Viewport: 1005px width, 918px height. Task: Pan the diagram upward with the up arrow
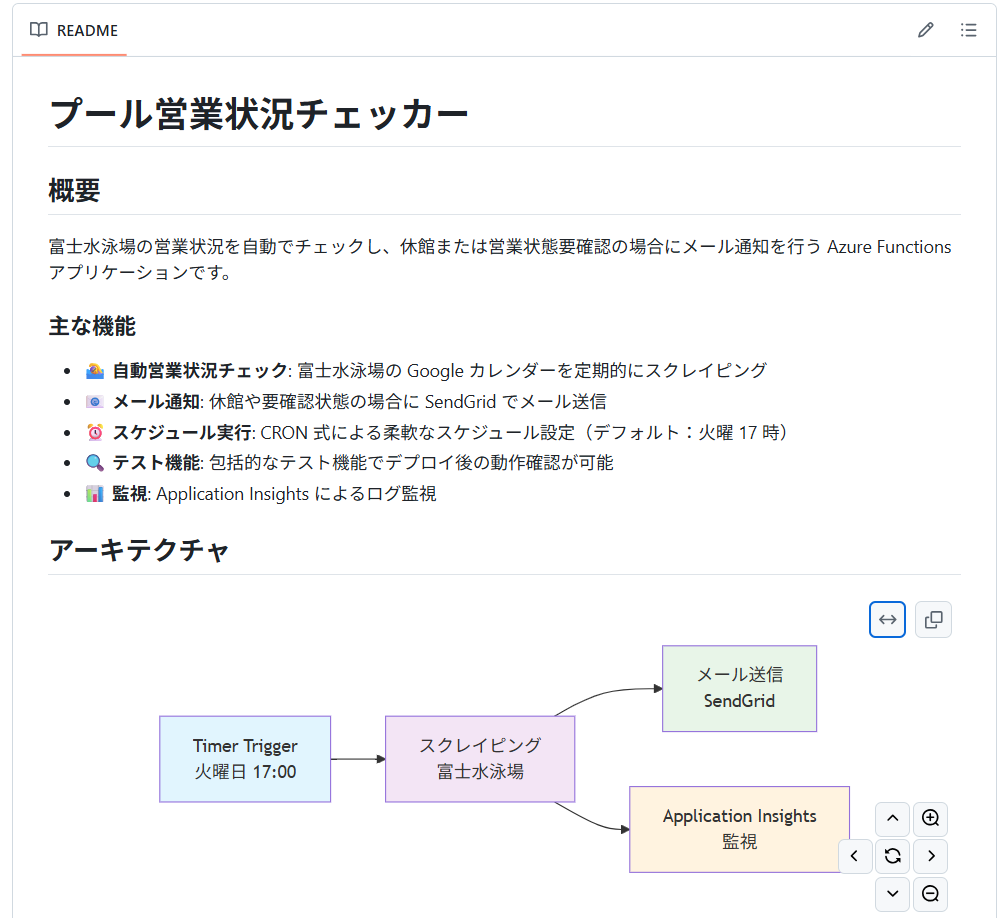pyautogui.click(x=892, y=819)
